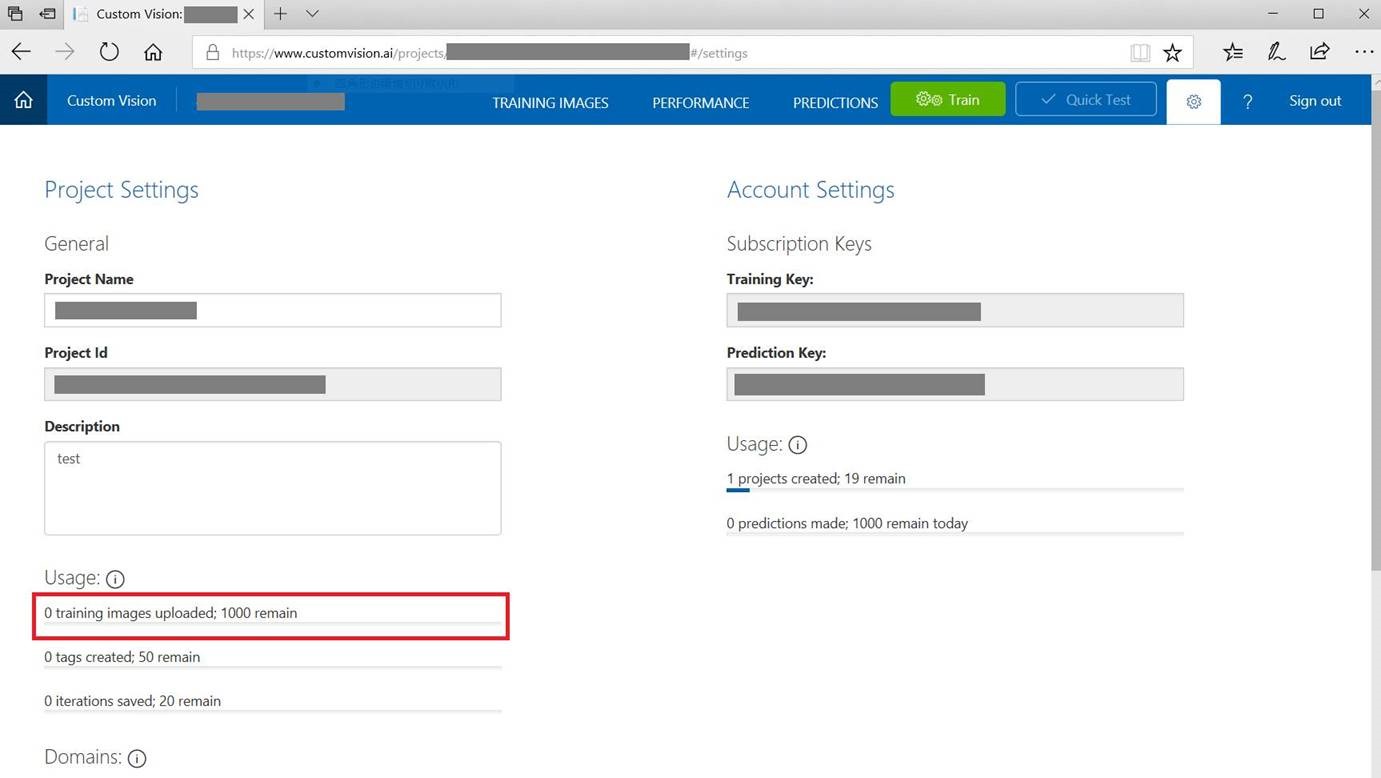Click the projects created progress bar
This screenshot has width=1381, height=778.
click(x=955, y=490)
